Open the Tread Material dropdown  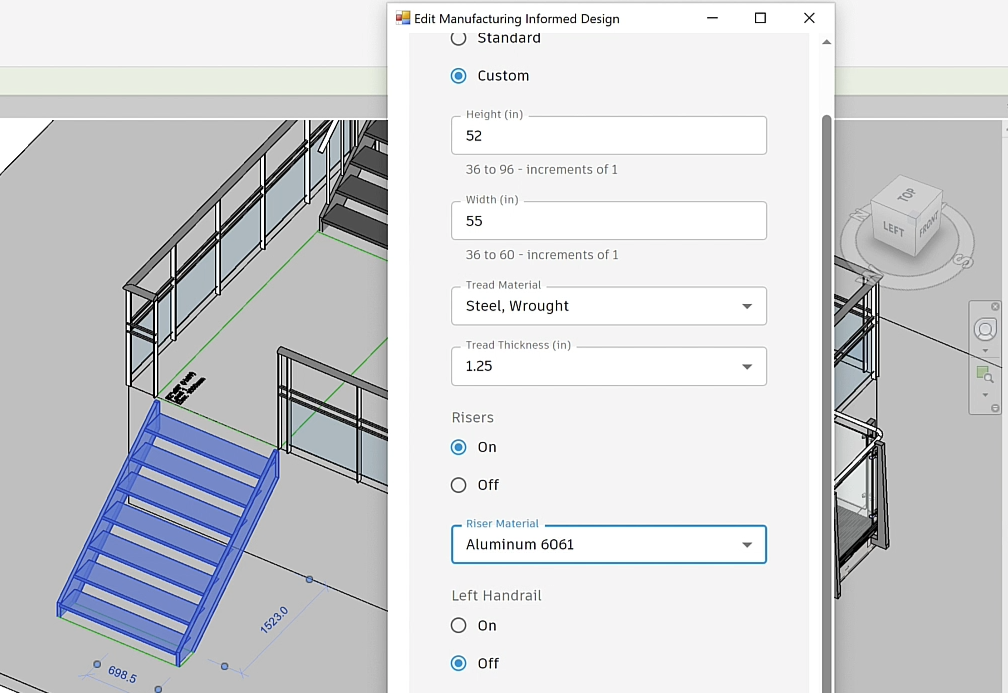tap(609, 306)
